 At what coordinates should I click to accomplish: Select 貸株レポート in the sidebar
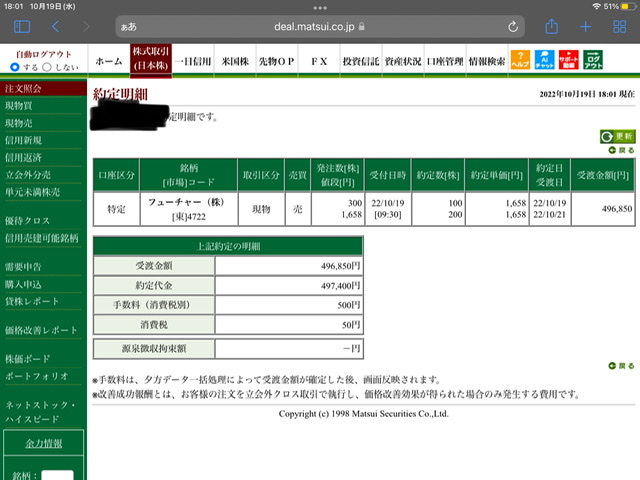(32, 301)
